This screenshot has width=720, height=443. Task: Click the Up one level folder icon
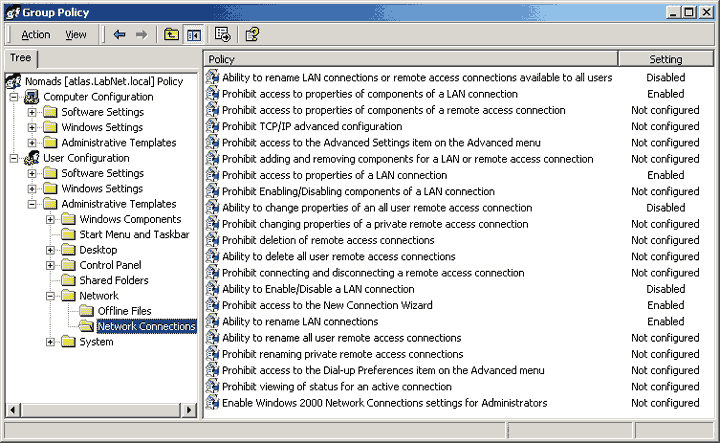tap(172, 35)
